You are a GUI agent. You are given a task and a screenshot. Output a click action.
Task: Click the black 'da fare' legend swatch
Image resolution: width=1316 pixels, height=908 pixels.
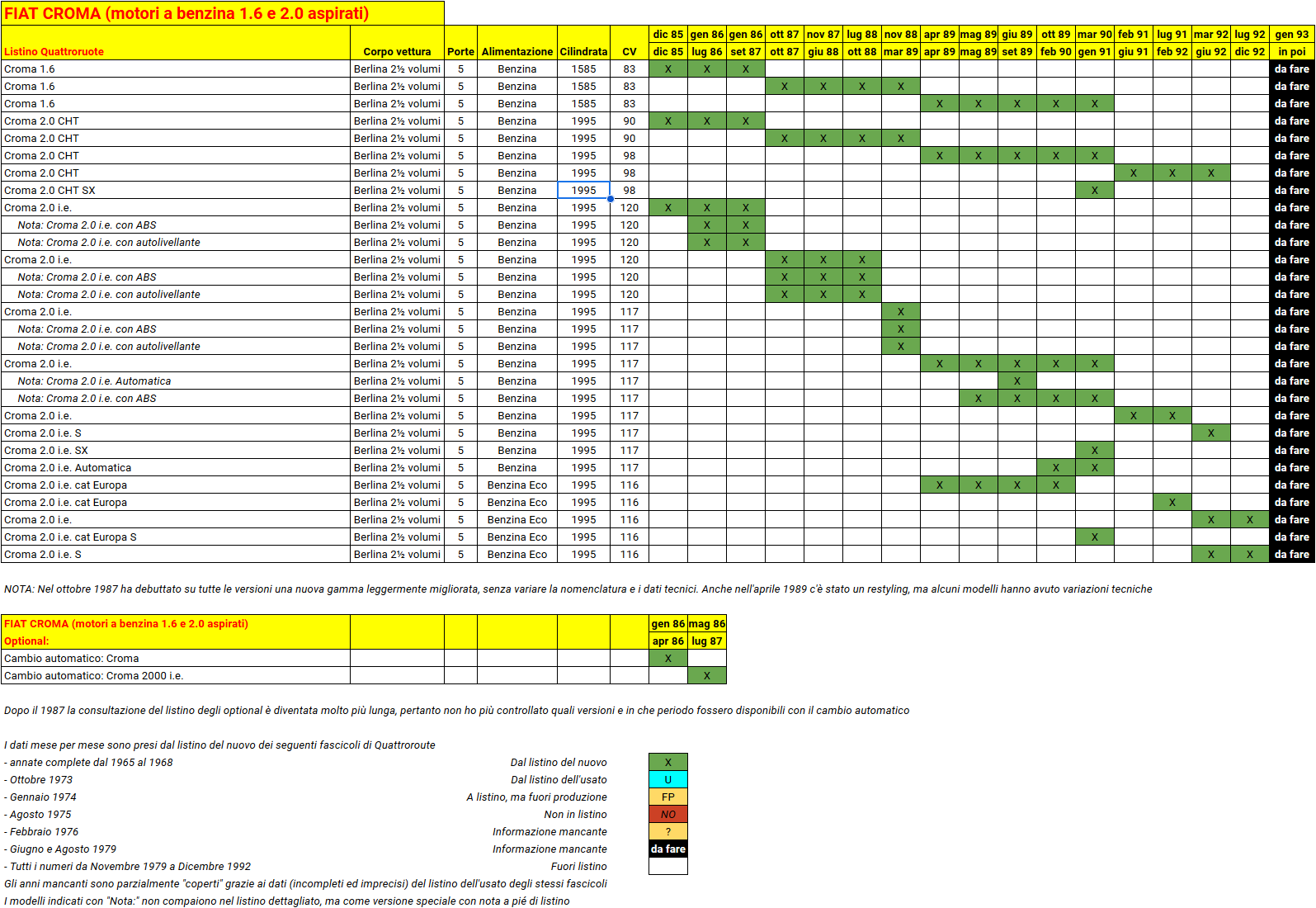pyautogui.click(x=668, y=849)
